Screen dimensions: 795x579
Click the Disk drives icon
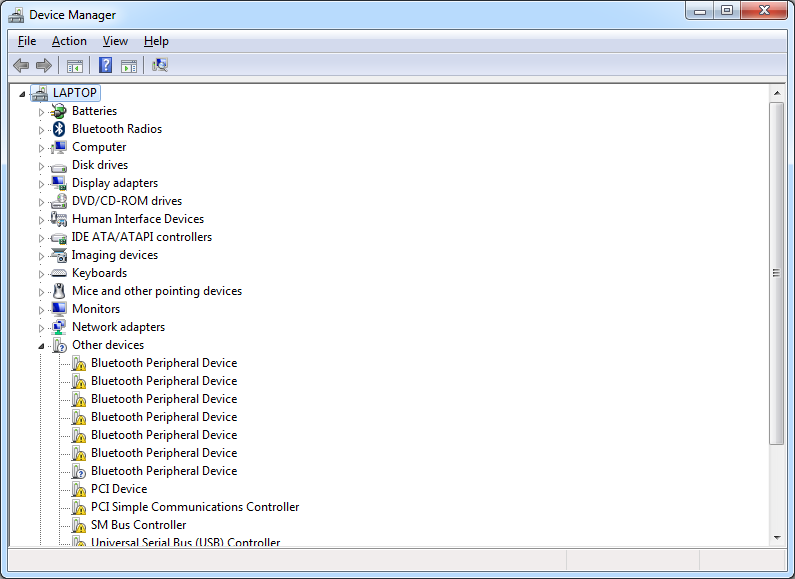pos(59,166)
